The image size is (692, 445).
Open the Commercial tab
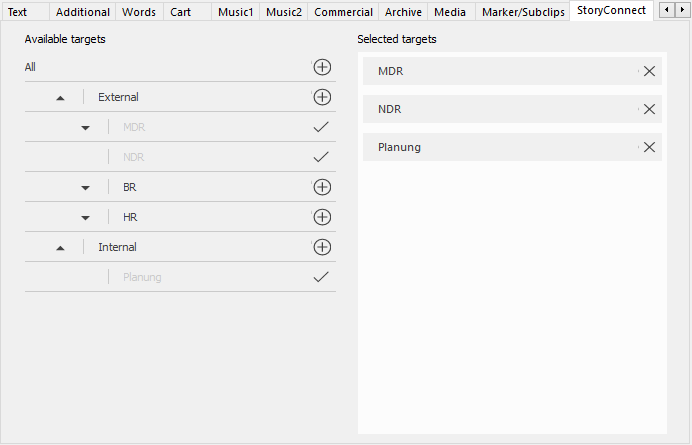click(x=343, y=12)
